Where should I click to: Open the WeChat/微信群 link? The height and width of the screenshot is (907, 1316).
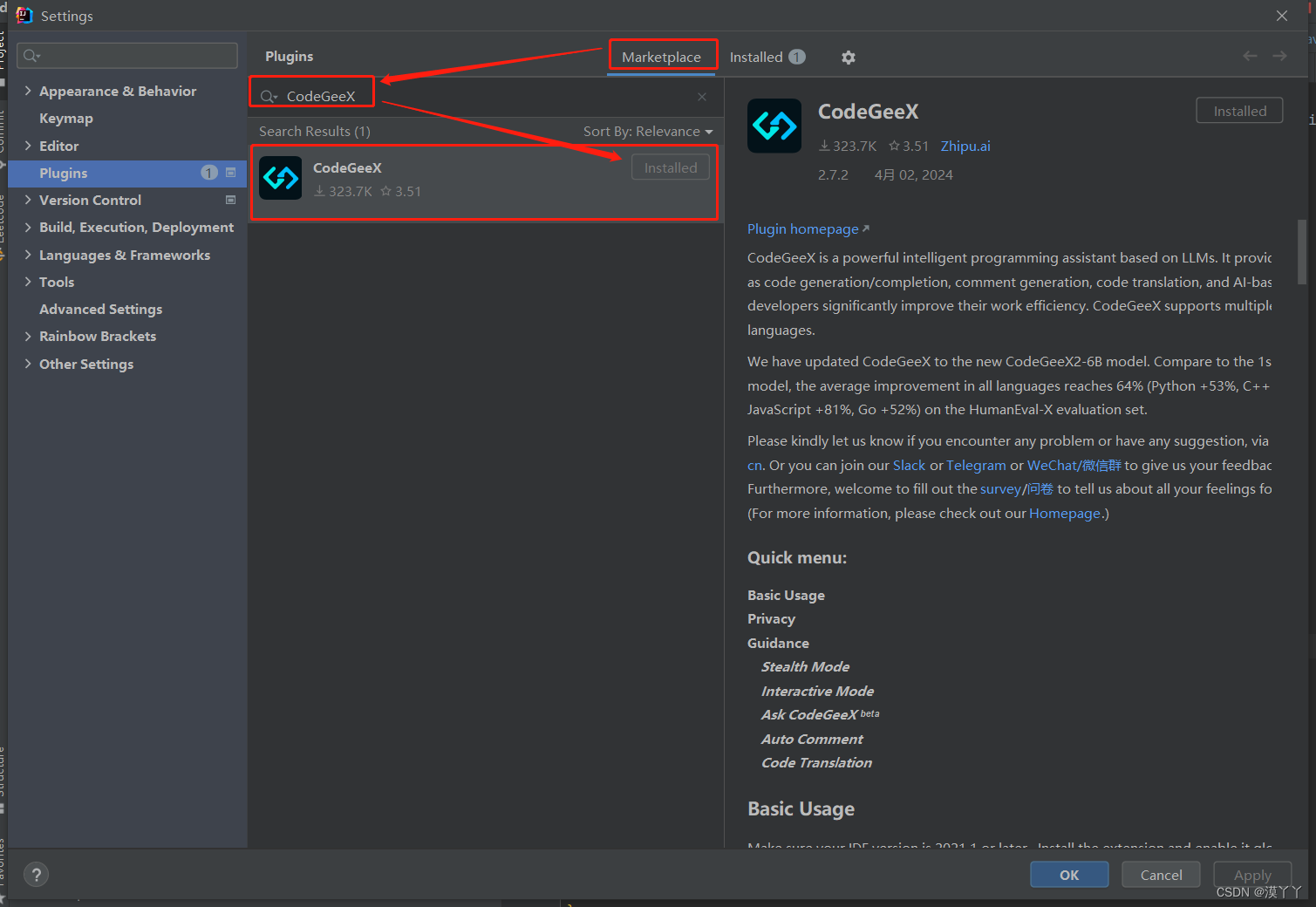(x=1074, y=465)
